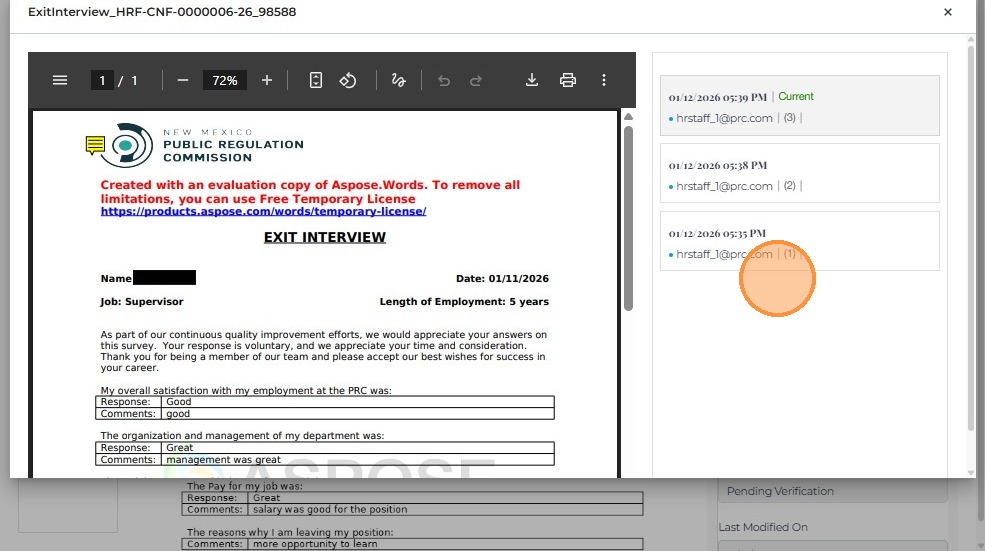Select the current version from 05:39 PM
The height and width of the screenshot is (551, 985).
pyautogui.click(x=800, y=106)
